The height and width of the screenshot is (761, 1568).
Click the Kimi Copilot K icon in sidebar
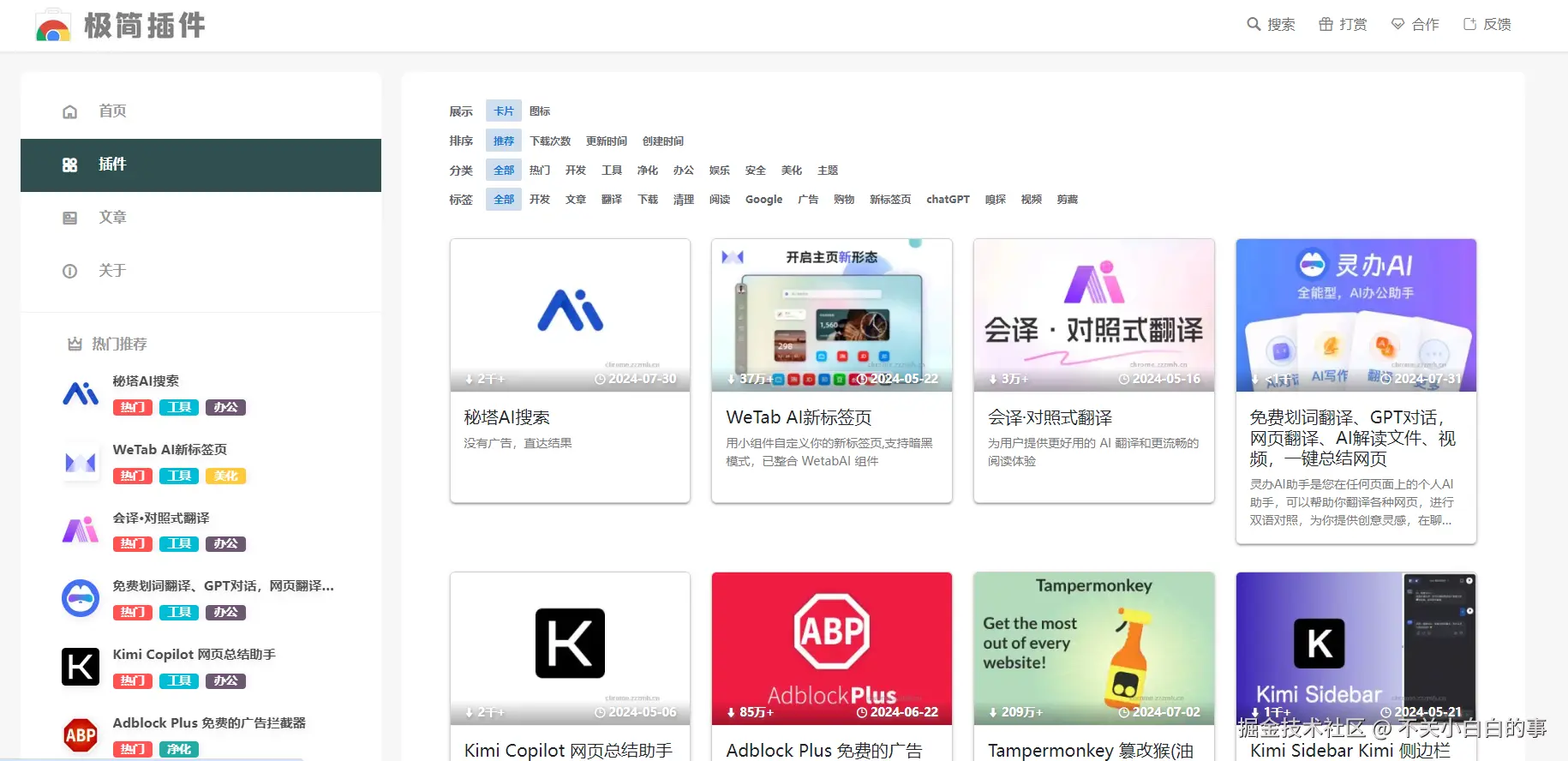coord(81,667)
